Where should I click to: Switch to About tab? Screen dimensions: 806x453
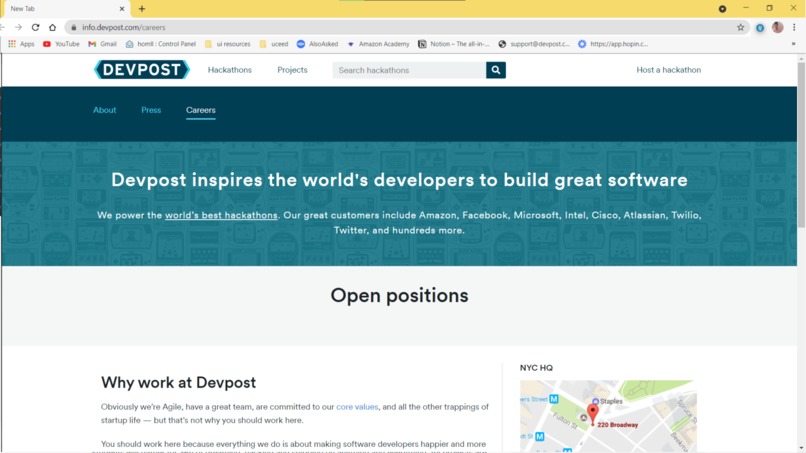(104, 110)
